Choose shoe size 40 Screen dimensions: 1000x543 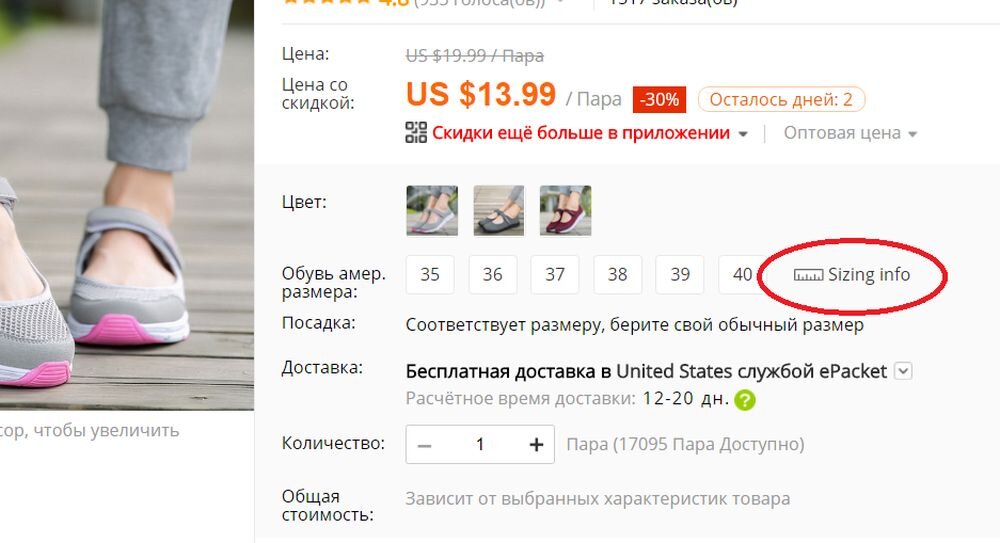coord(742,274)
